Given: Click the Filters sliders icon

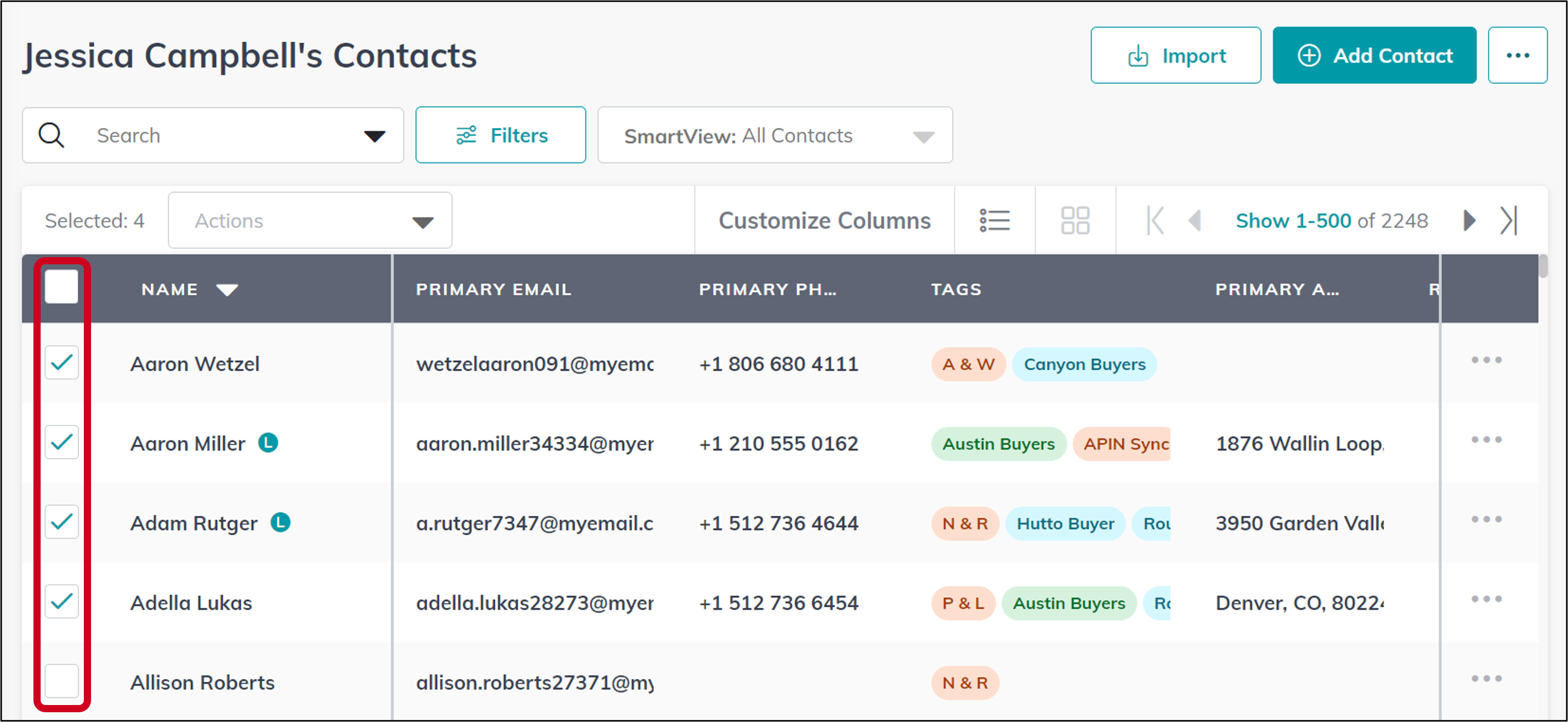Looking at the screenshot, I should click(x=466, y=135).
